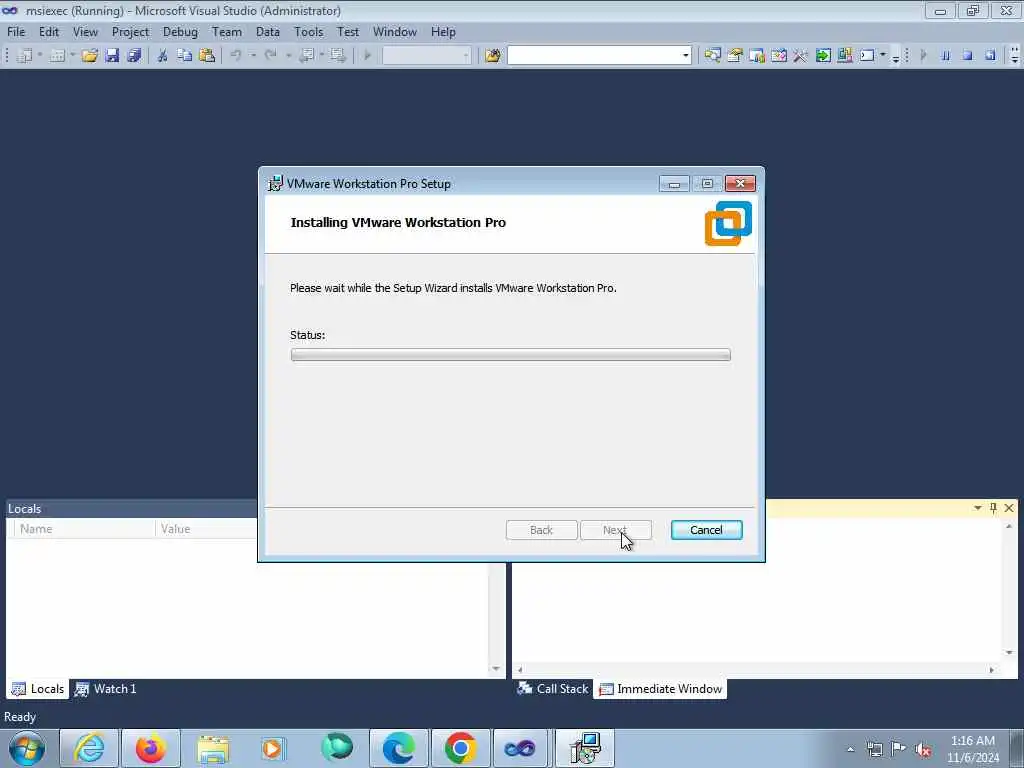Click the Save All icon

135,56
